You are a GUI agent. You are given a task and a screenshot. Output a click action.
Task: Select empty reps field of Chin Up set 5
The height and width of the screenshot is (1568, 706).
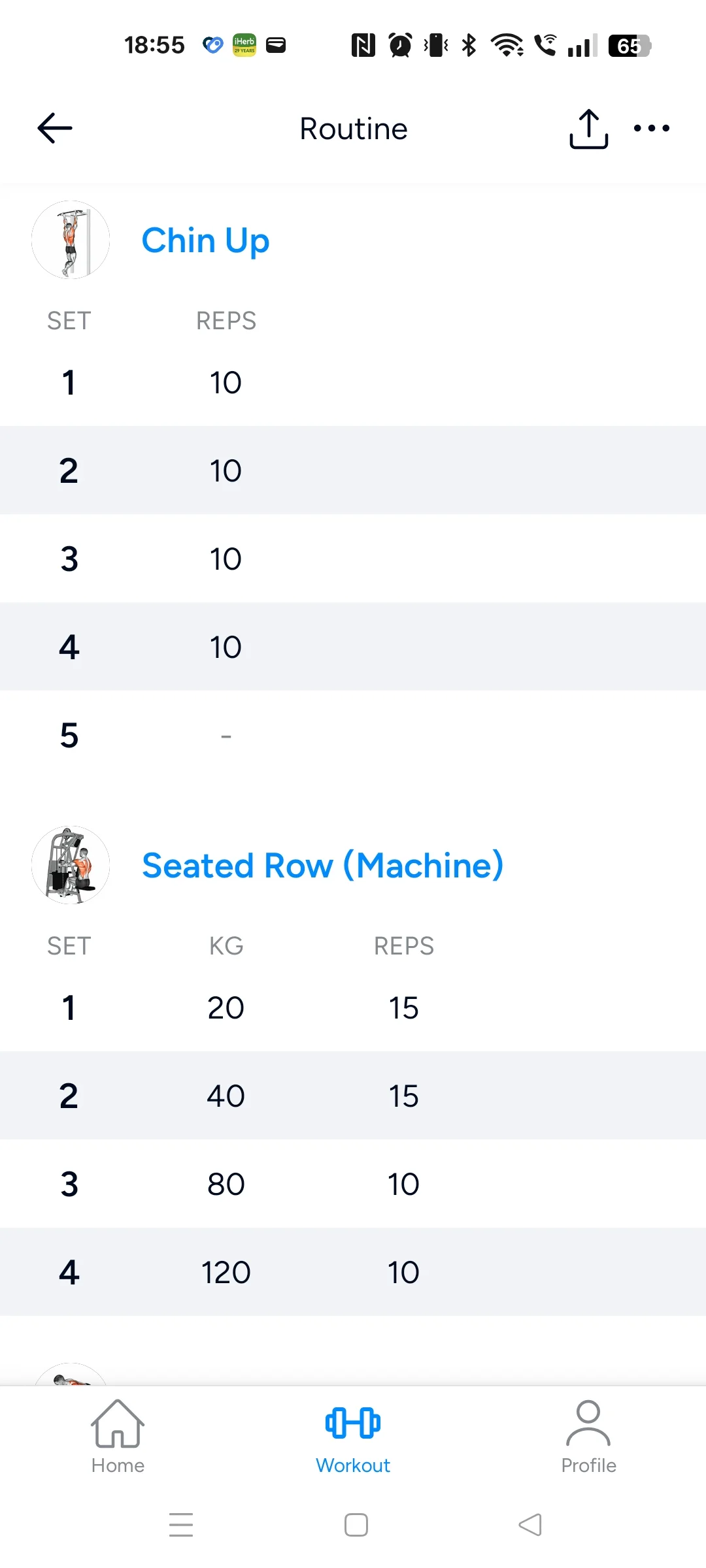pos(226,736)
